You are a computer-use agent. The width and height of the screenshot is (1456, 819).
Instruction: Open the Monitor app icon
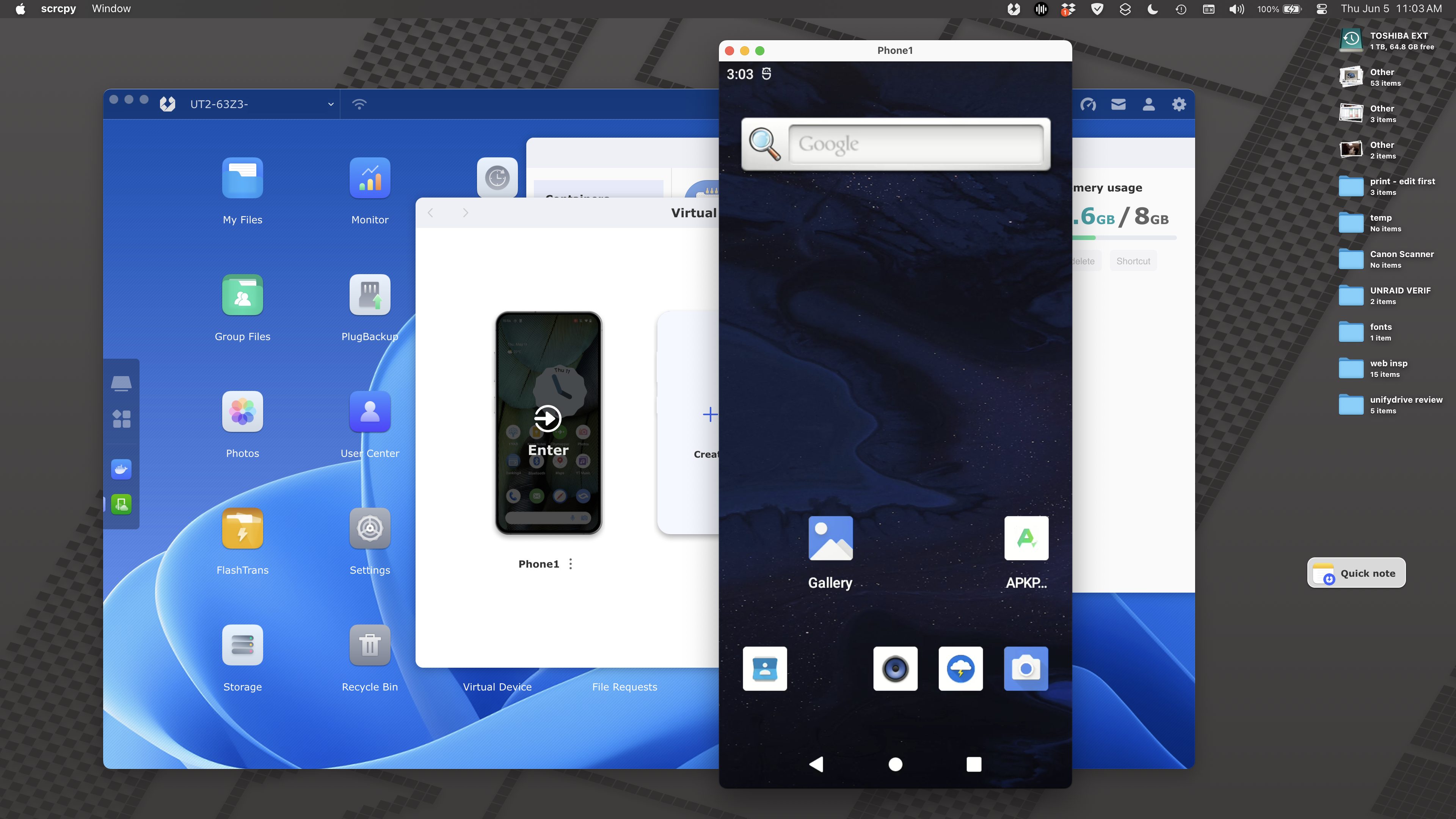[x=370, y=178]
